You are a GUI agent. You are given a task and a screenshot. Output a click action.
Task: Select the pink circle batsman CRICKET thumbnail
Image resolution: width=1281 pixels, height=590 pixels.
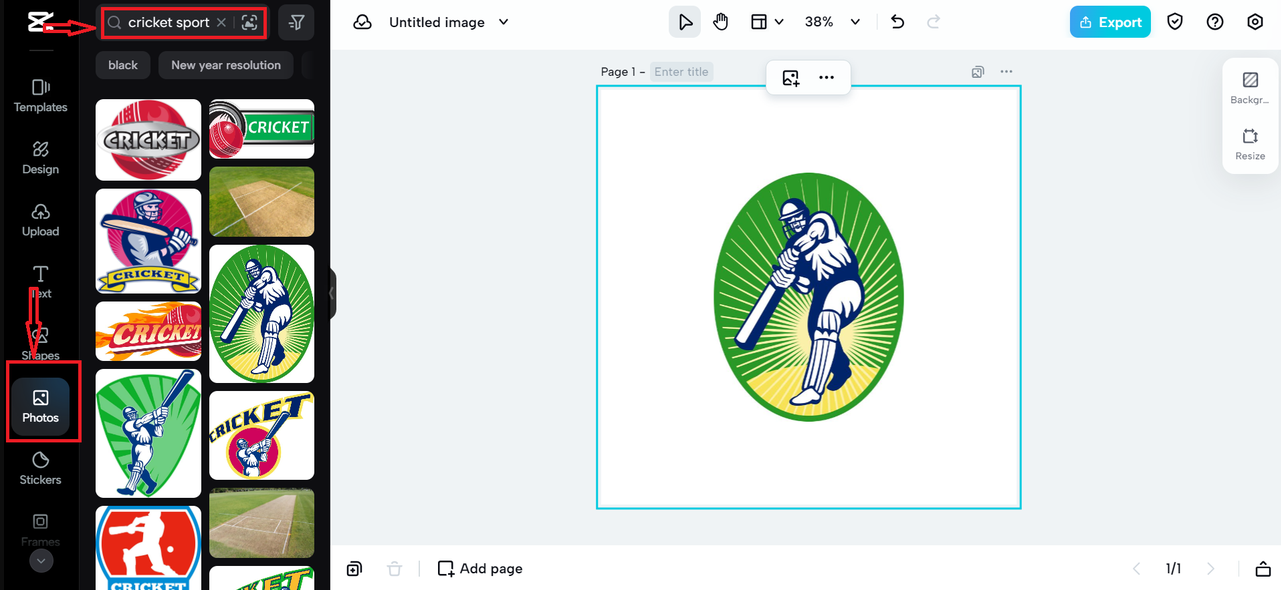[148, 241]
